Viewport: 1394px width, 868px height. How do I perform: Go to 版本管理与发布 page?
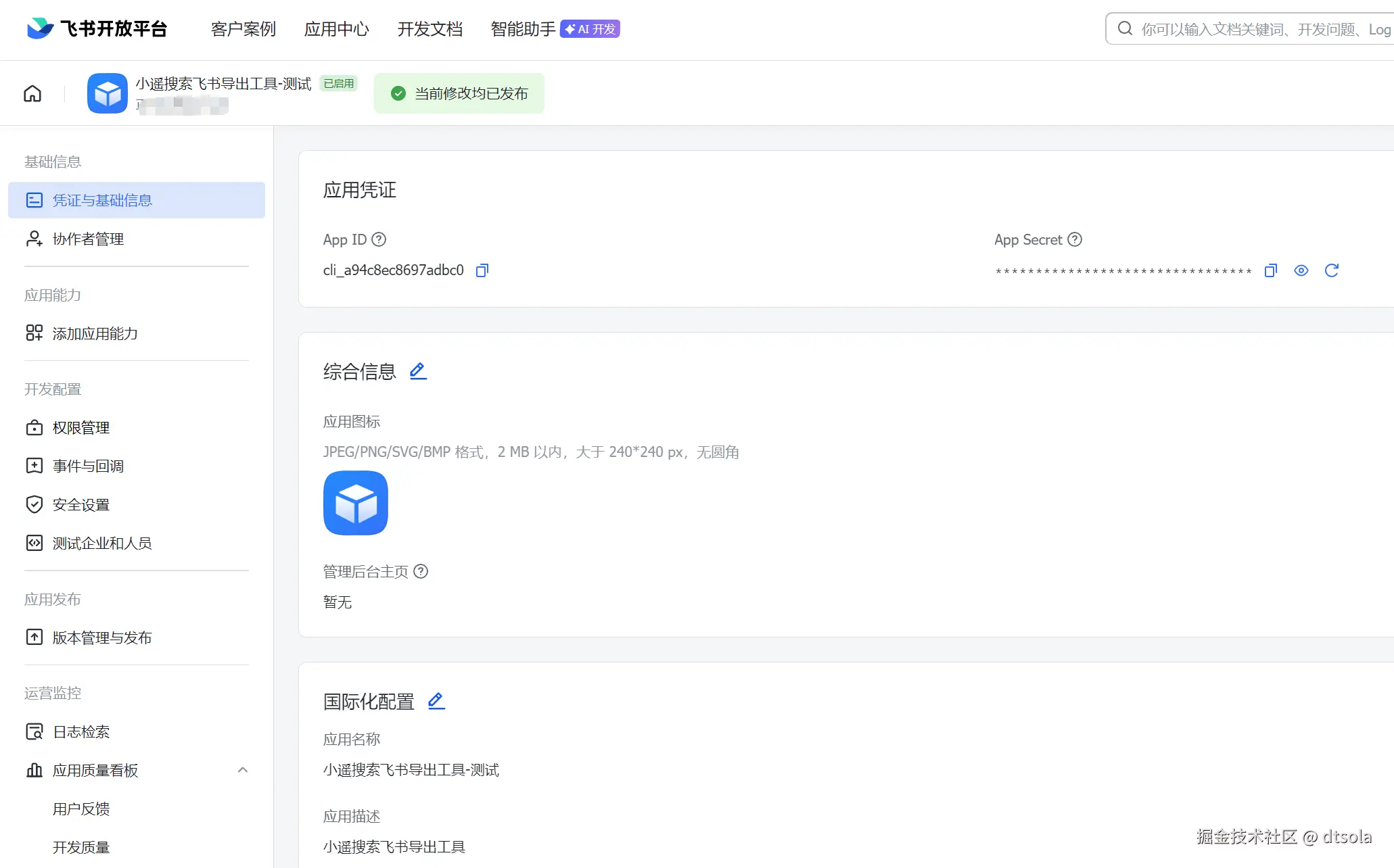(x=102, y=637)
